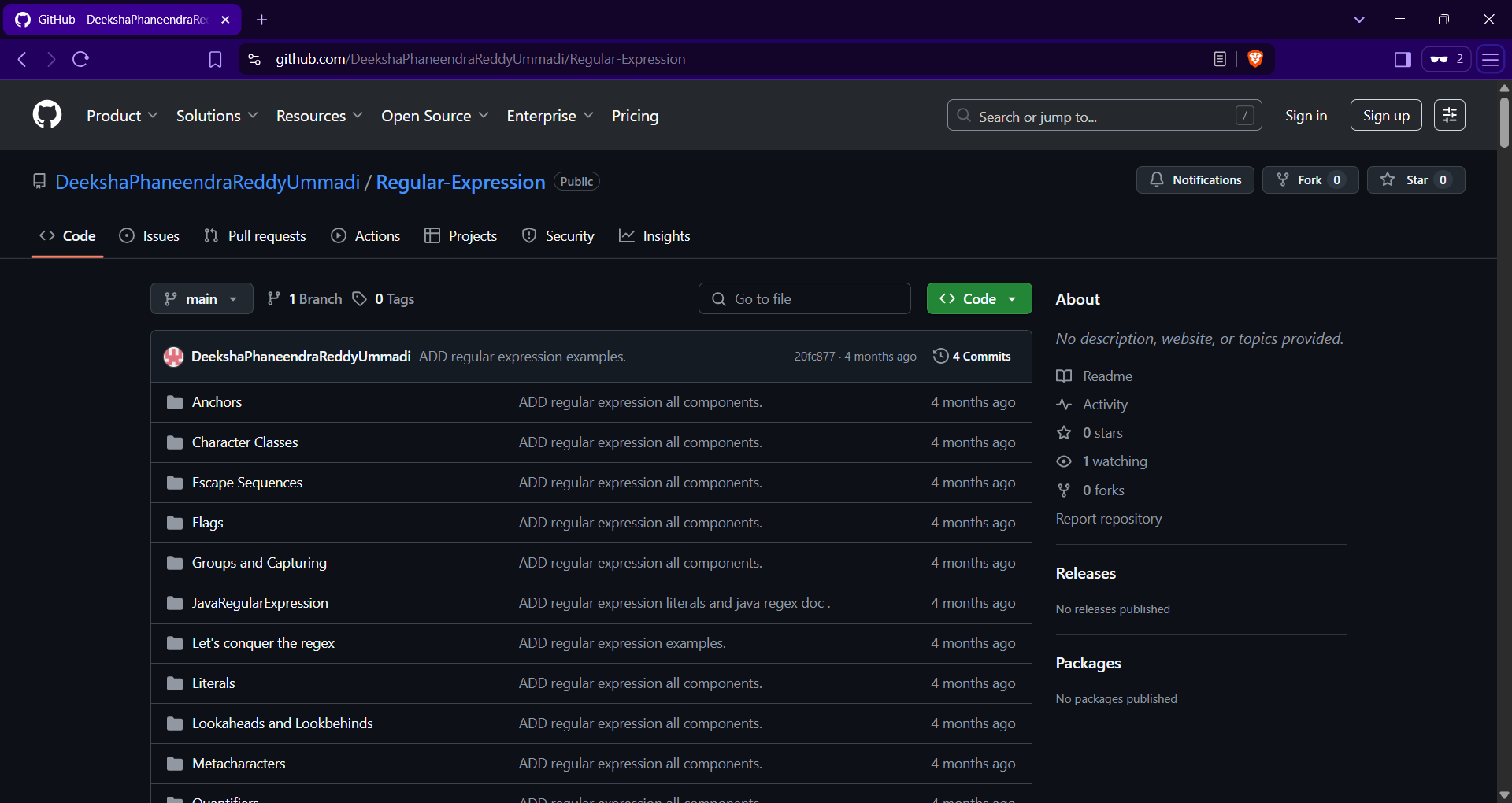Click the Activity pulse icon
1512x803 pixels.
click(1064, 405)
